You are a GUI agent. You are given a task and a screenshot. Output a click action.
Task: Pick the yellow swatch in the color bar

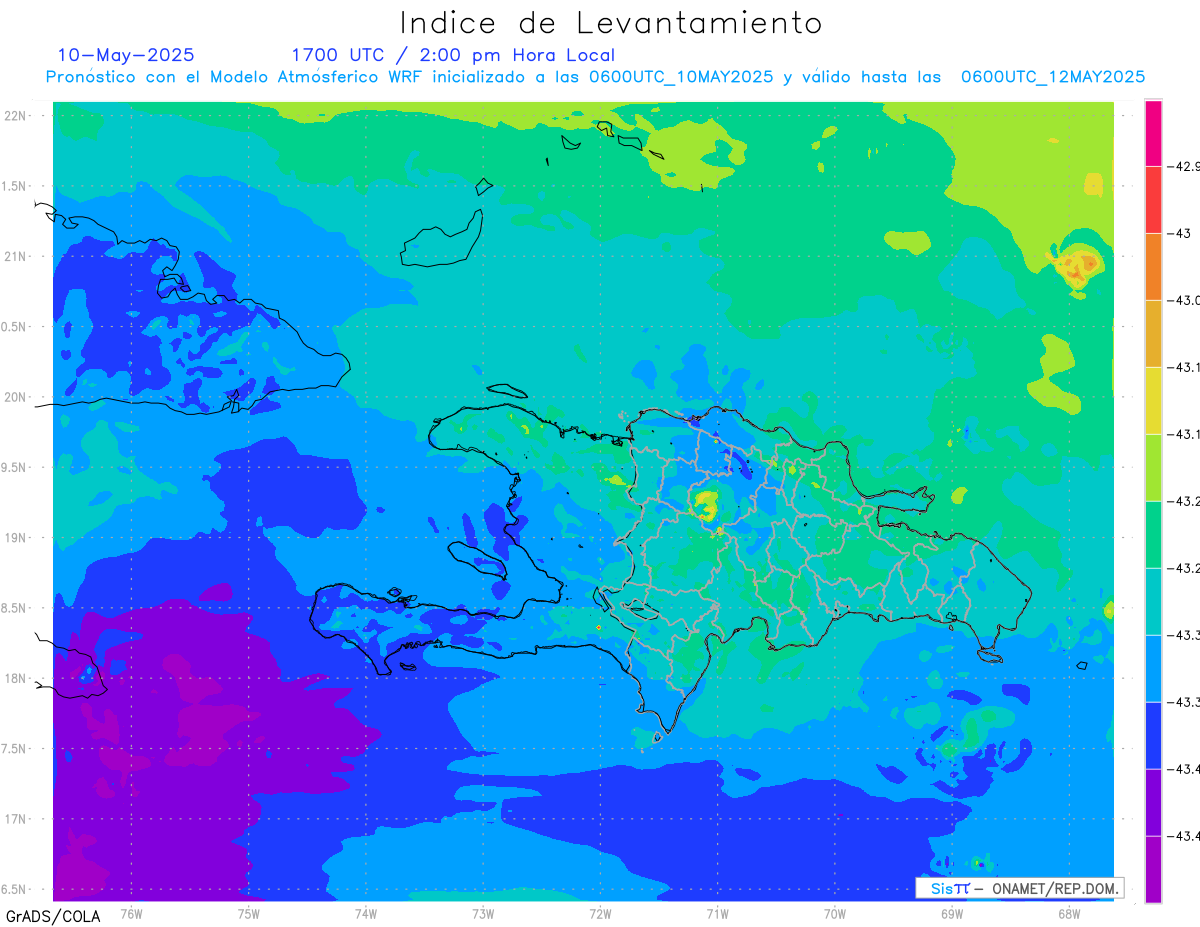(1153, 401)
